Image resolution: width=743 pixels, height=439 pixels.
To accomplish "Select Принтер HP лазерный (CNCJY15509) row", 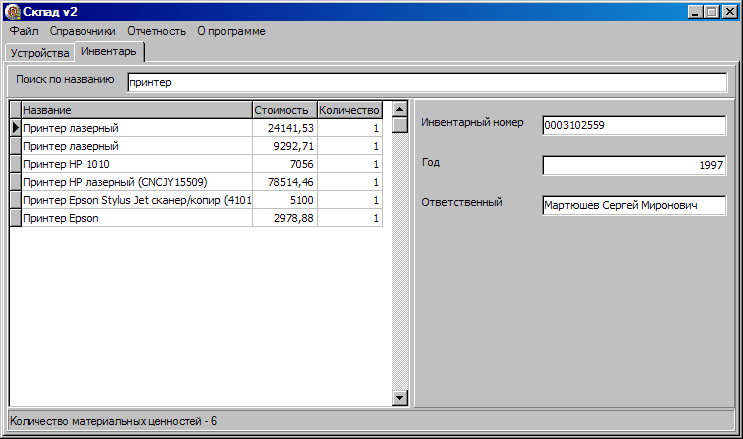I will coord(196,182).
